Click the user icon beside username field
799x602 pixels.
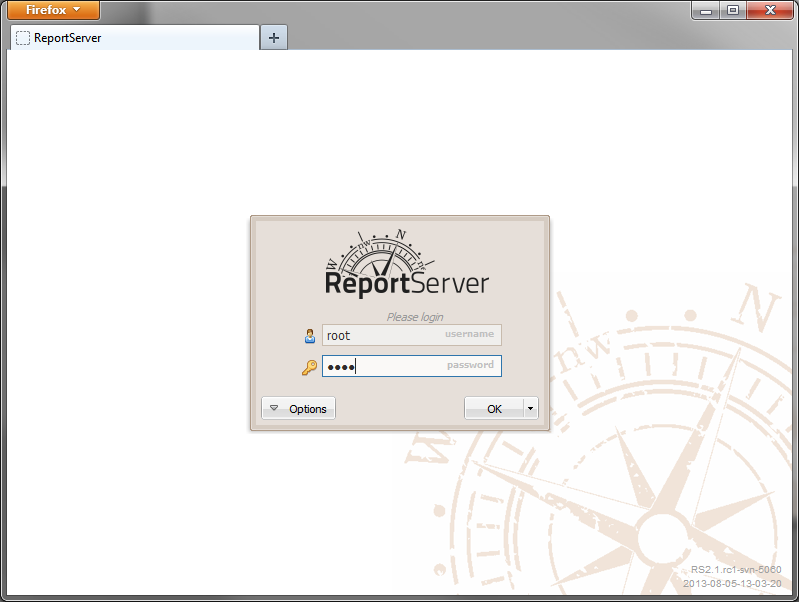(x=310, y=336)
